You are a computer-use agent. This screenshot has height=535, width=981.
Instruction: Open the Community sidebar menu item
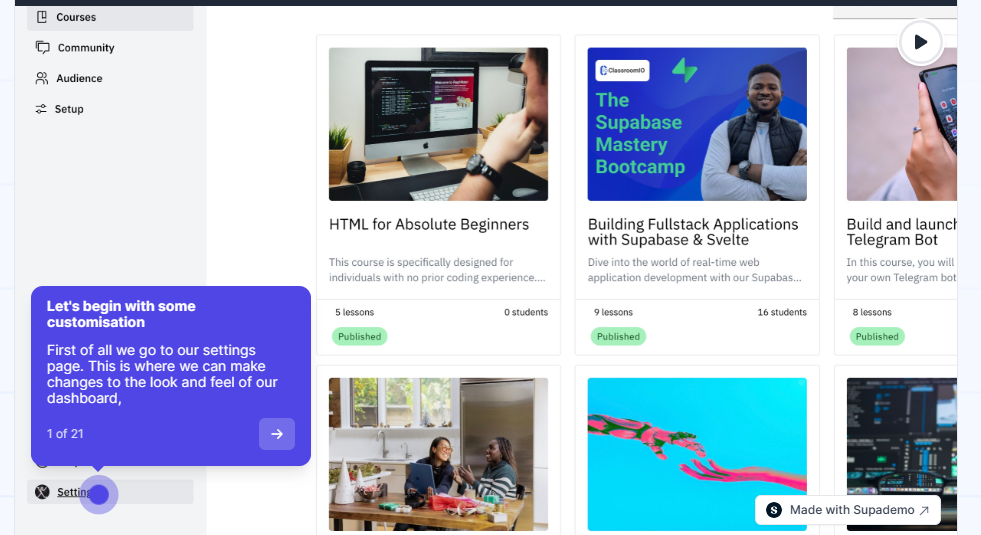(x=110, y=48)
